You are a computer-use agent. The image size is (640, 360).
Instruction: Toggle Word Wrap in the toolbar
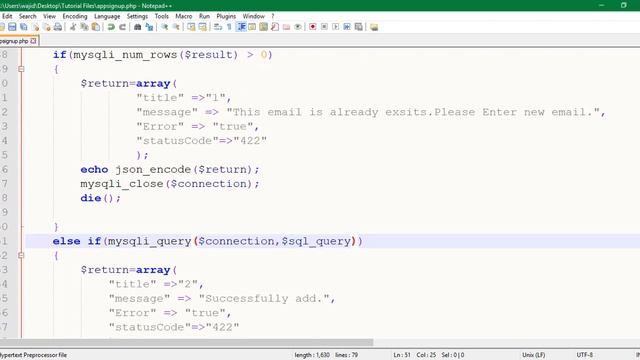[218, 27]
